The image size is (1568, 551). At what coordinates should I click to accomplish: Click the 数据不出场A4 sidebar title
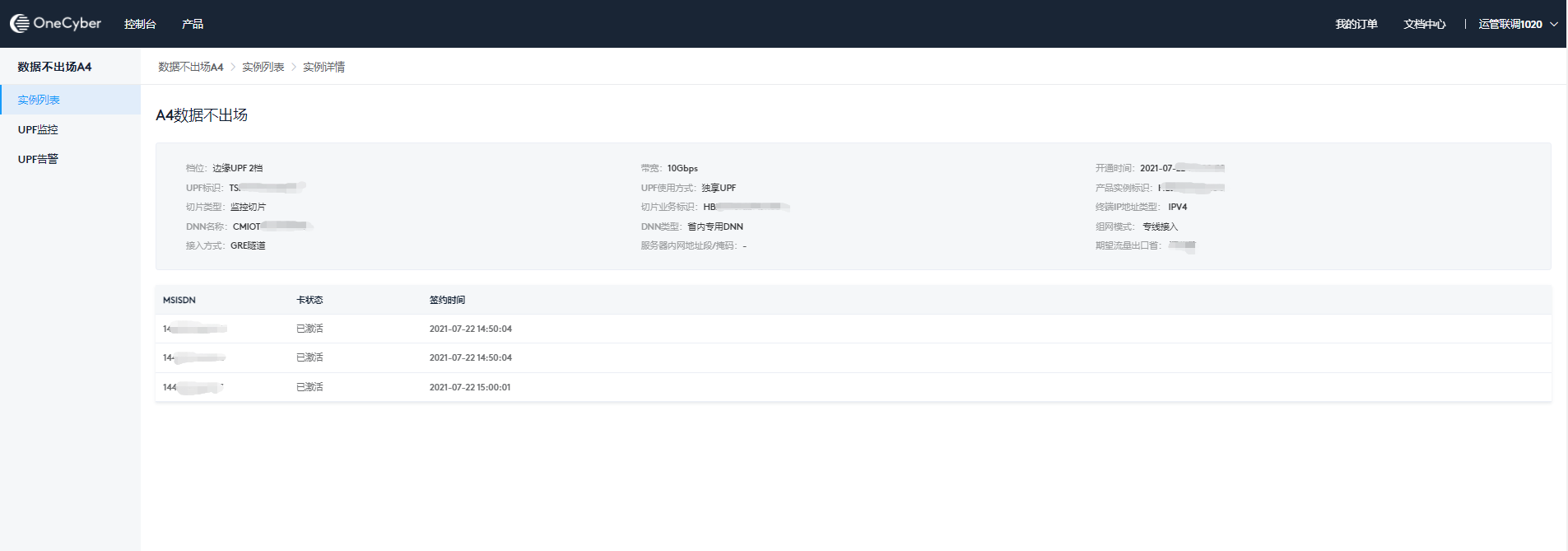[x=54, y=67]
